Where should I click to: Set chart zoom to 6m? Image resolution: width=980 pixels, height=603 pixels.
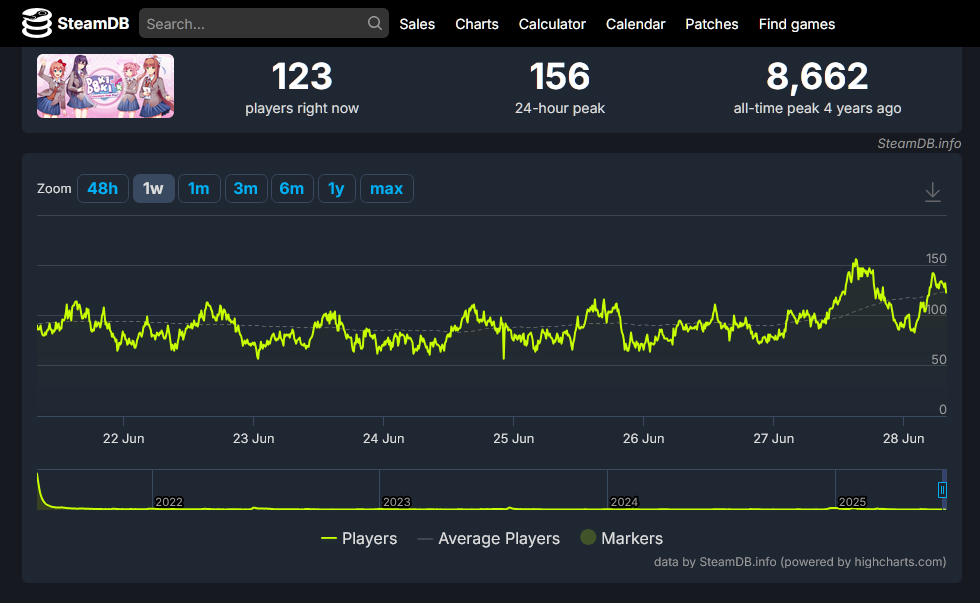point(292,189)
